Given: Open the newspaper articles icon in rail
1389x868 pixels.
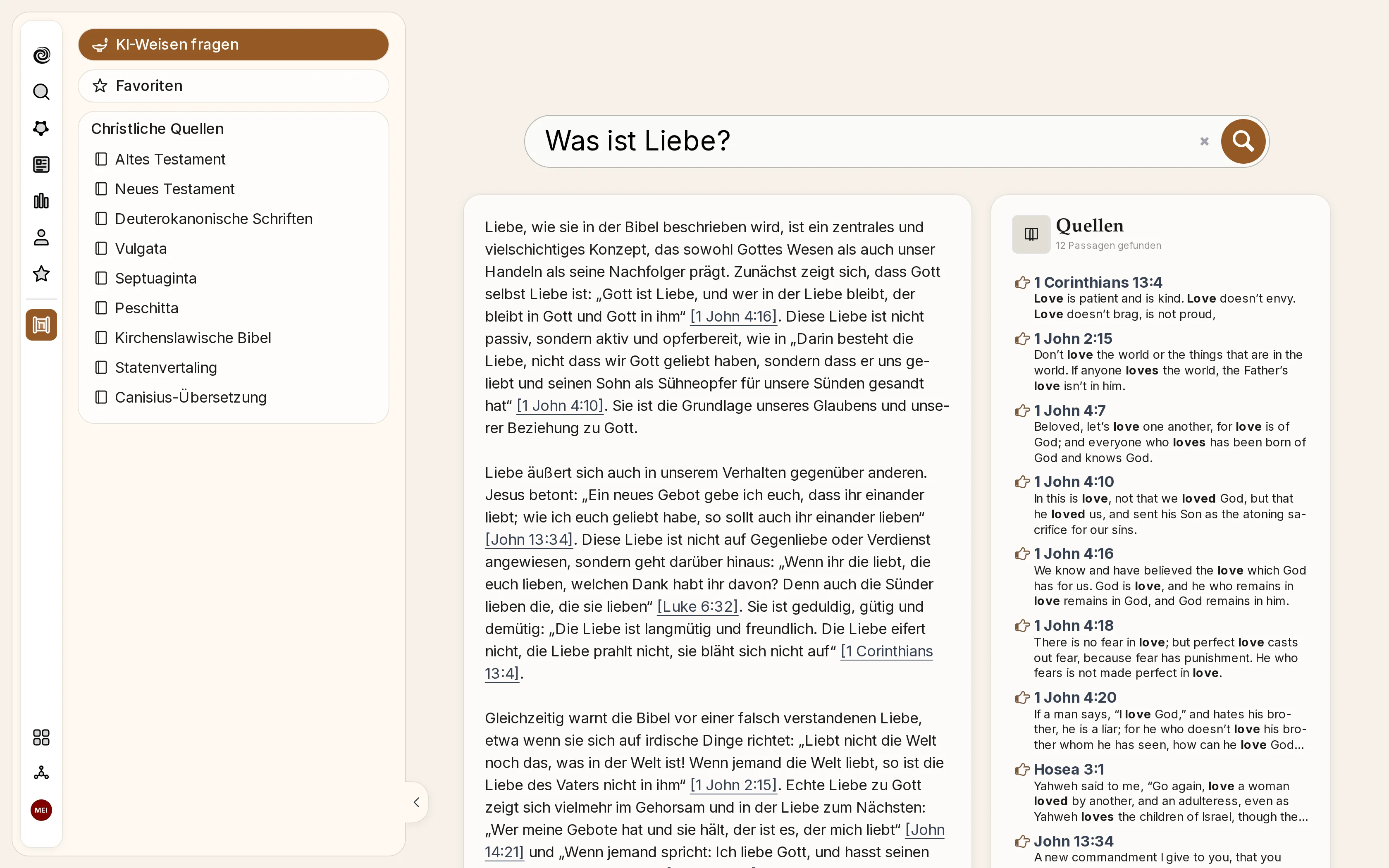Looking at the screenshot, I should 41,165.
